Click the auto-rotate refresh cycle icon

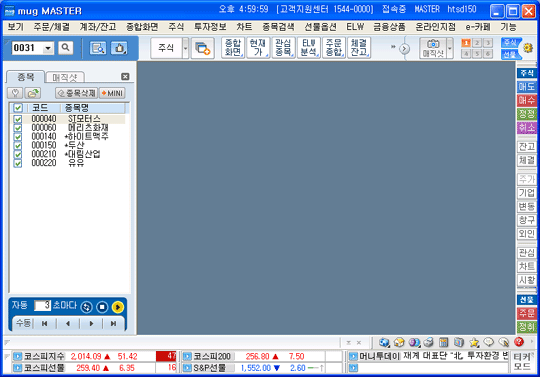(x=86, y=307)
